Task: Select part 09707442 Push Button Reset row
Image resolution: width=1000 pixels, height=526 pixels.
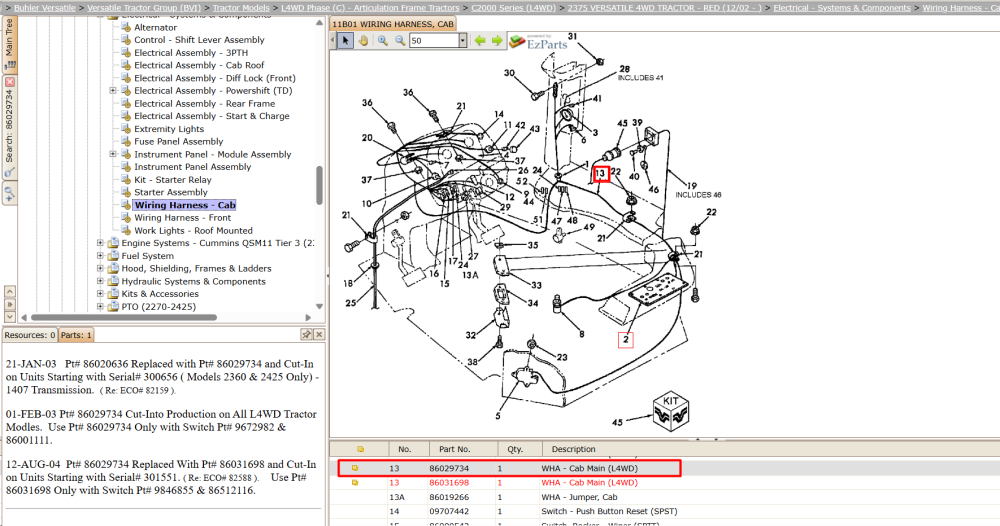Action: (x=665, y=511)
